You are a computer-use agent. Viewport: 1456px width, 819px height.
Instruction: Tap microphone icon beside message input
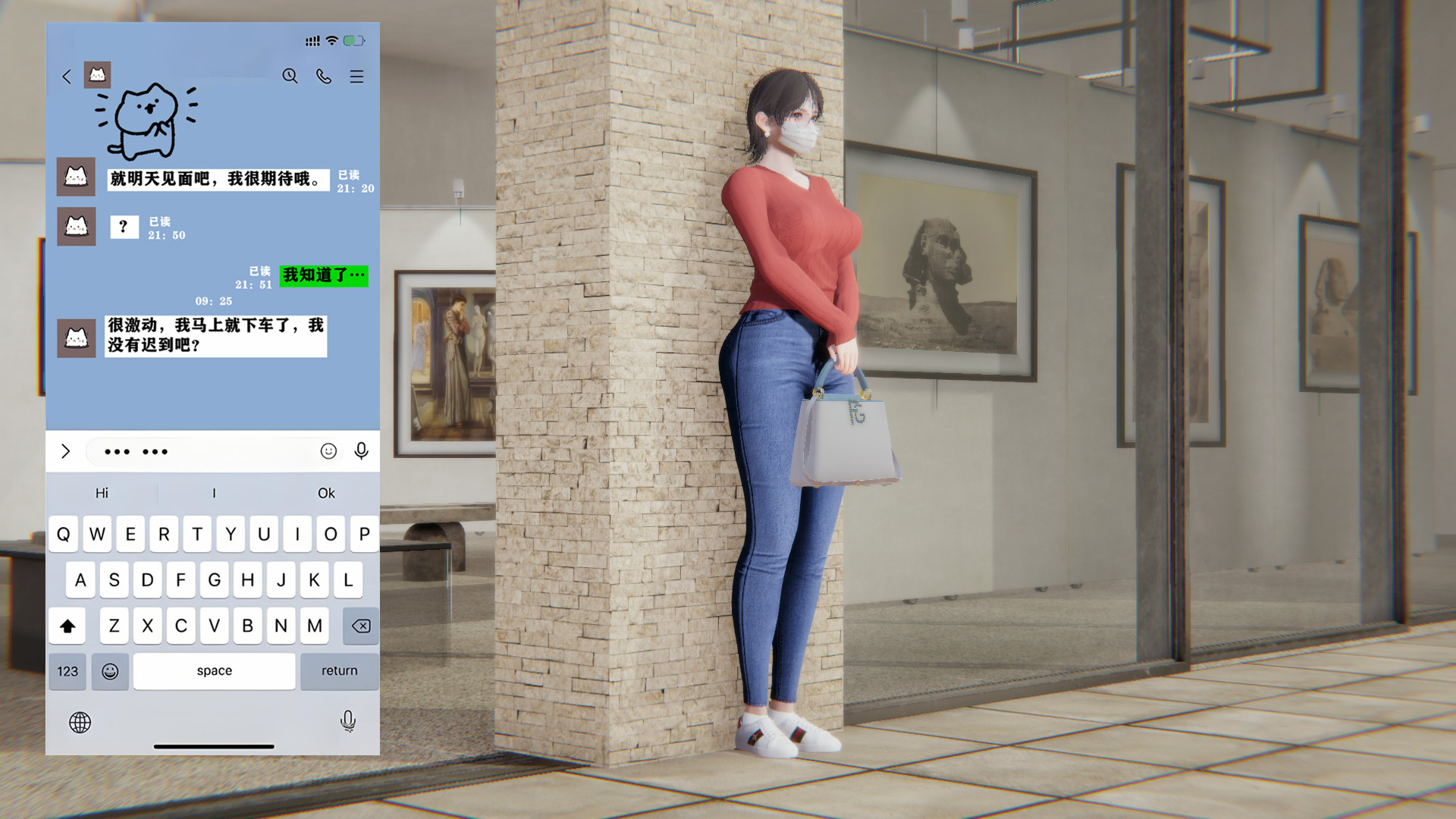pos(362,451)
